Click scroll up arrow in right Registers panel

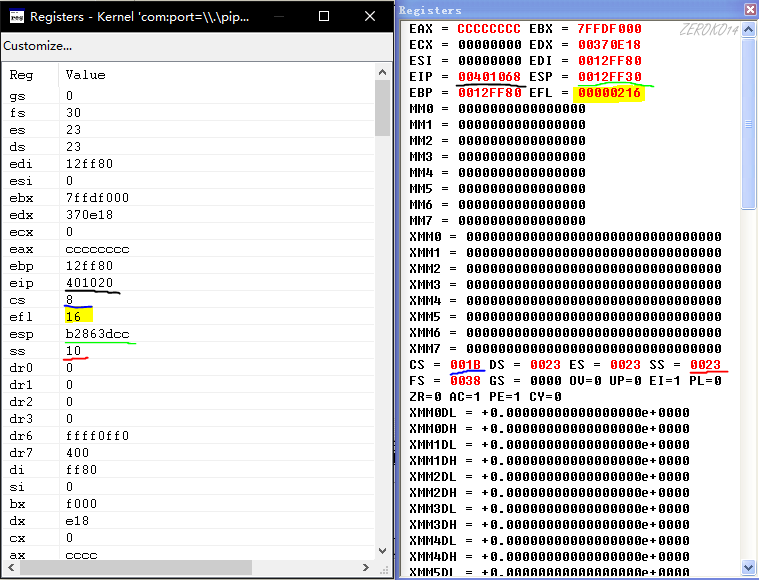748,30
